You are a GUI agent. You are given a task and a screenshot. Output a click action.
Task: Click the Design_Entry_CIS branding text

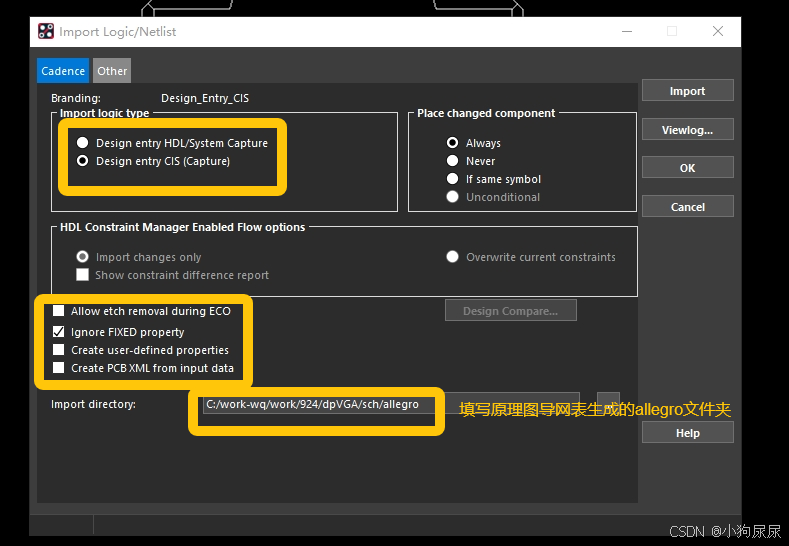(x=205, y=98)
